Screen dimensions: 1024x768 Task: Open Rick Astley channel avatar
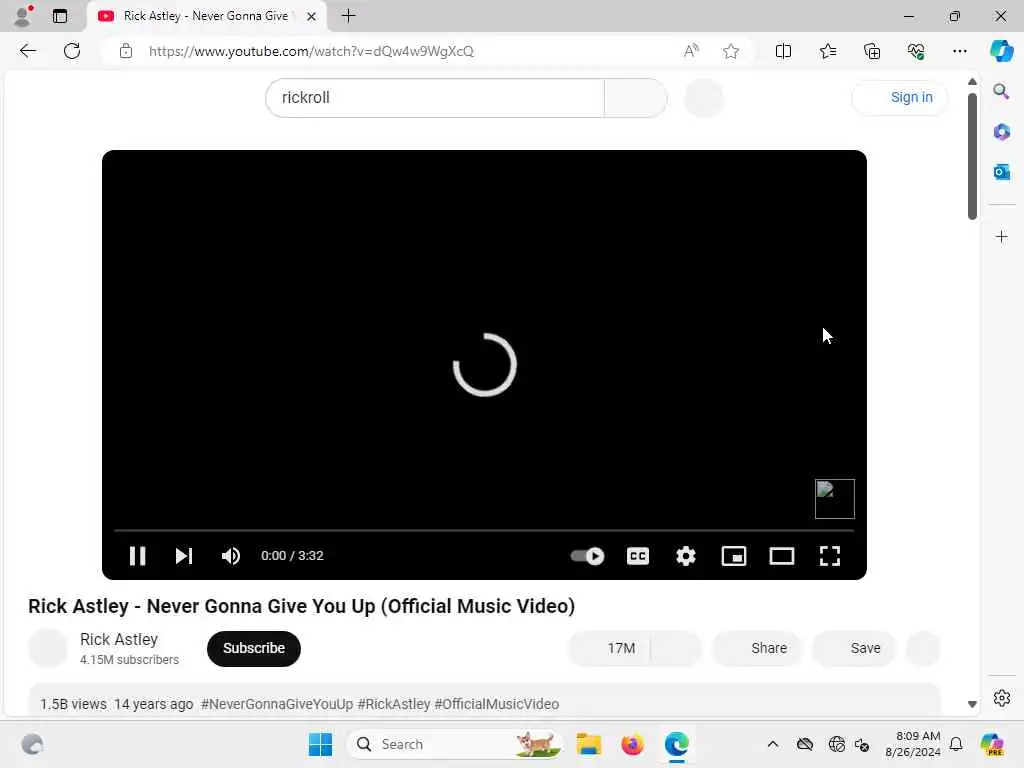(48, 648)
